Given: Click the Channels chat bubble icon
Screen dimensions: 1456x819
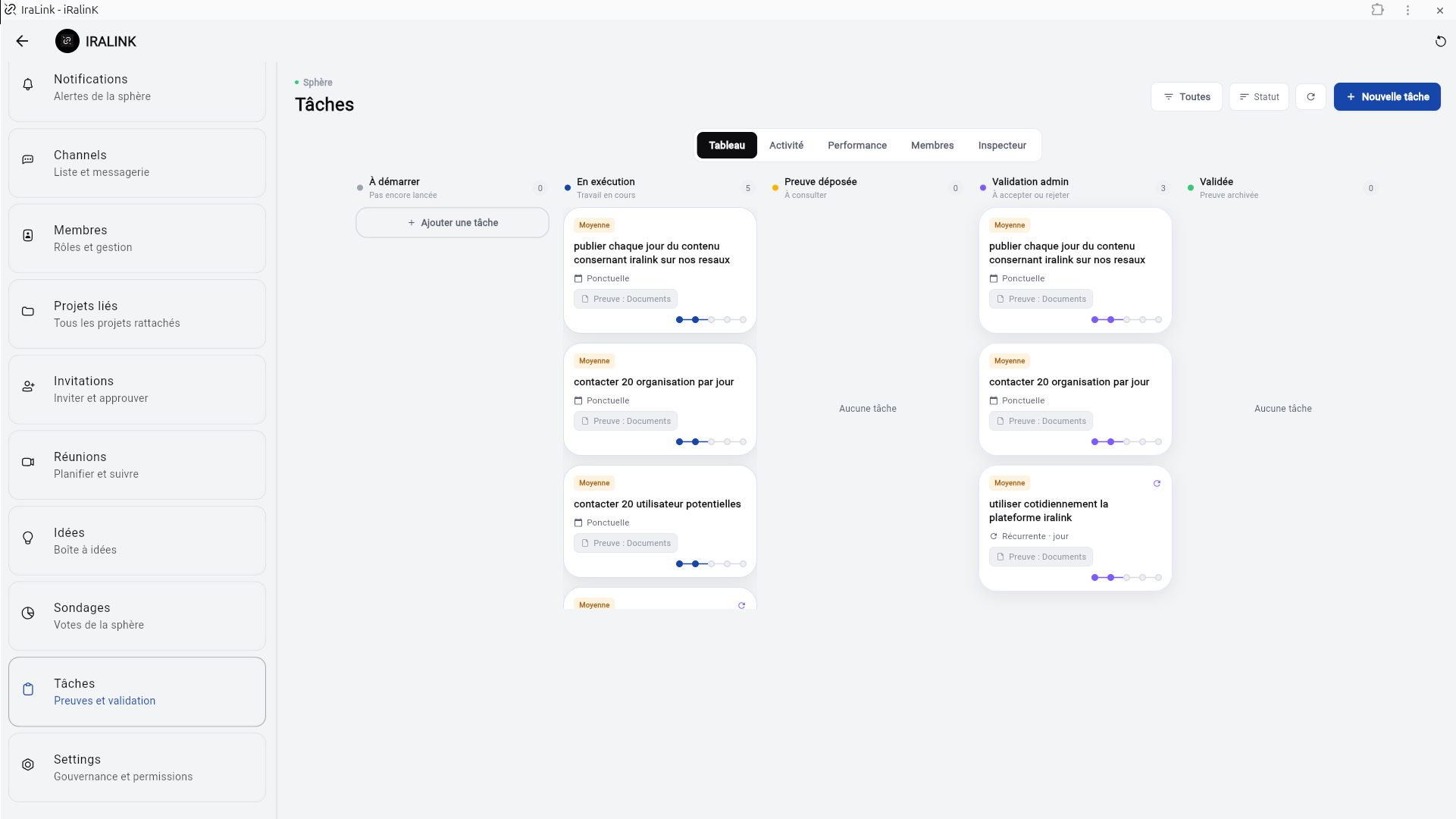Looking at the screenshot, I should [x=28, y=160].
